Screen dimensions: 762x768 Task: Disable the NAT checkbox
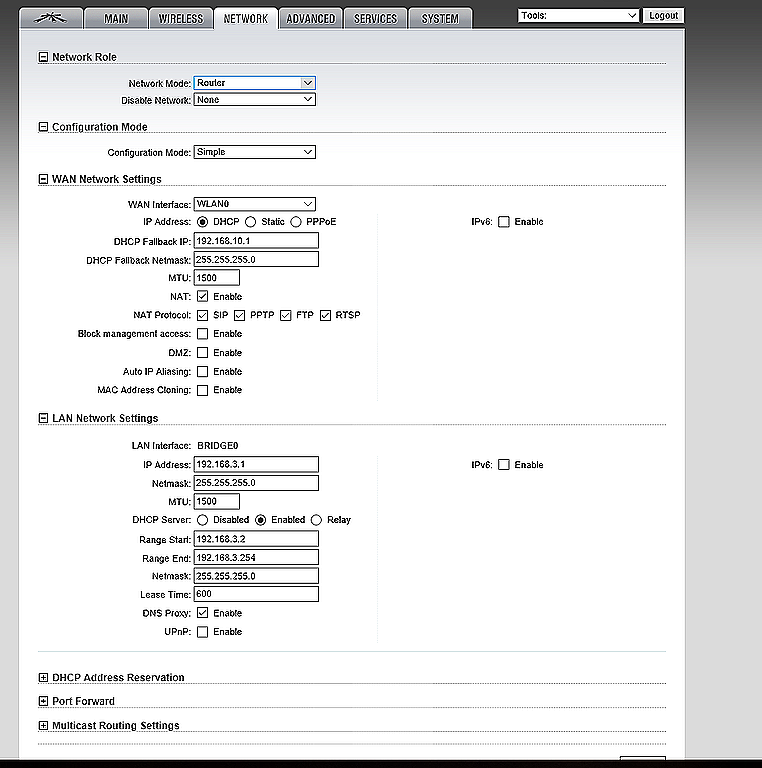point(203,297)
